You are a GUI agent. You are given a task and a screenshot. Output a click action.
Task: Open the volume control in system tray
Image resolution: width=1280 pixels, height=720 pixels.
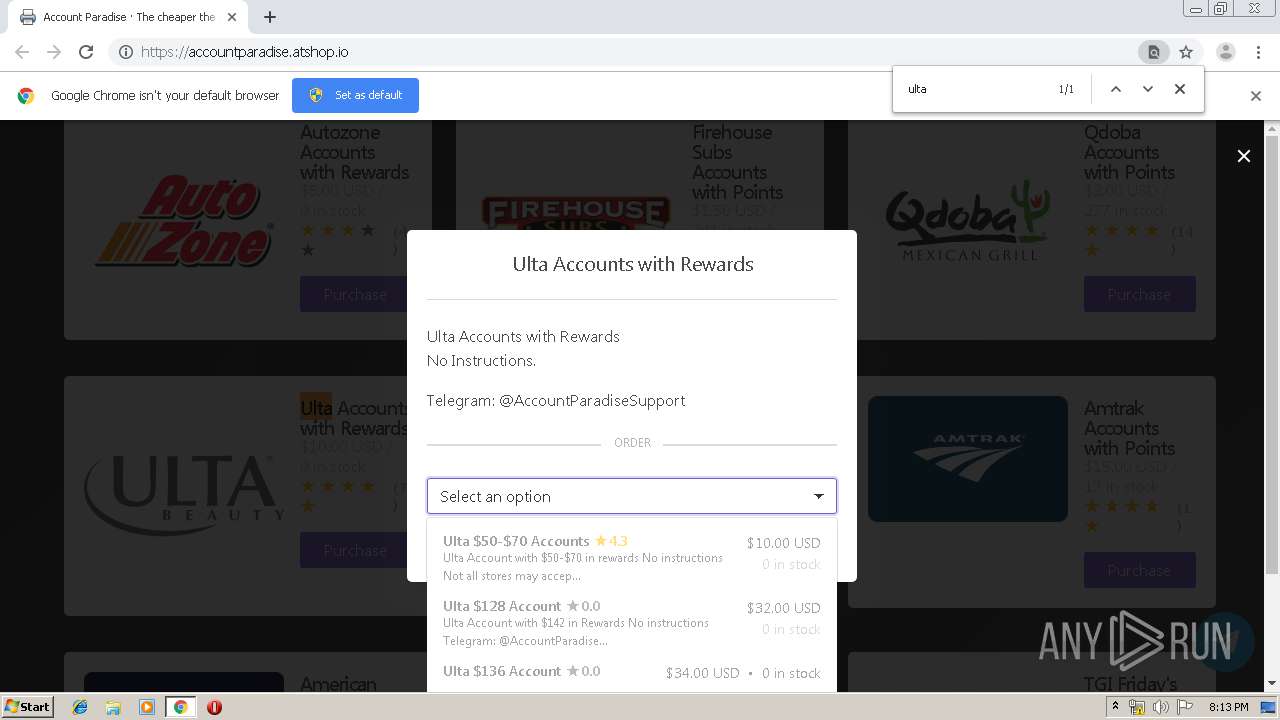click(1161, 707)
